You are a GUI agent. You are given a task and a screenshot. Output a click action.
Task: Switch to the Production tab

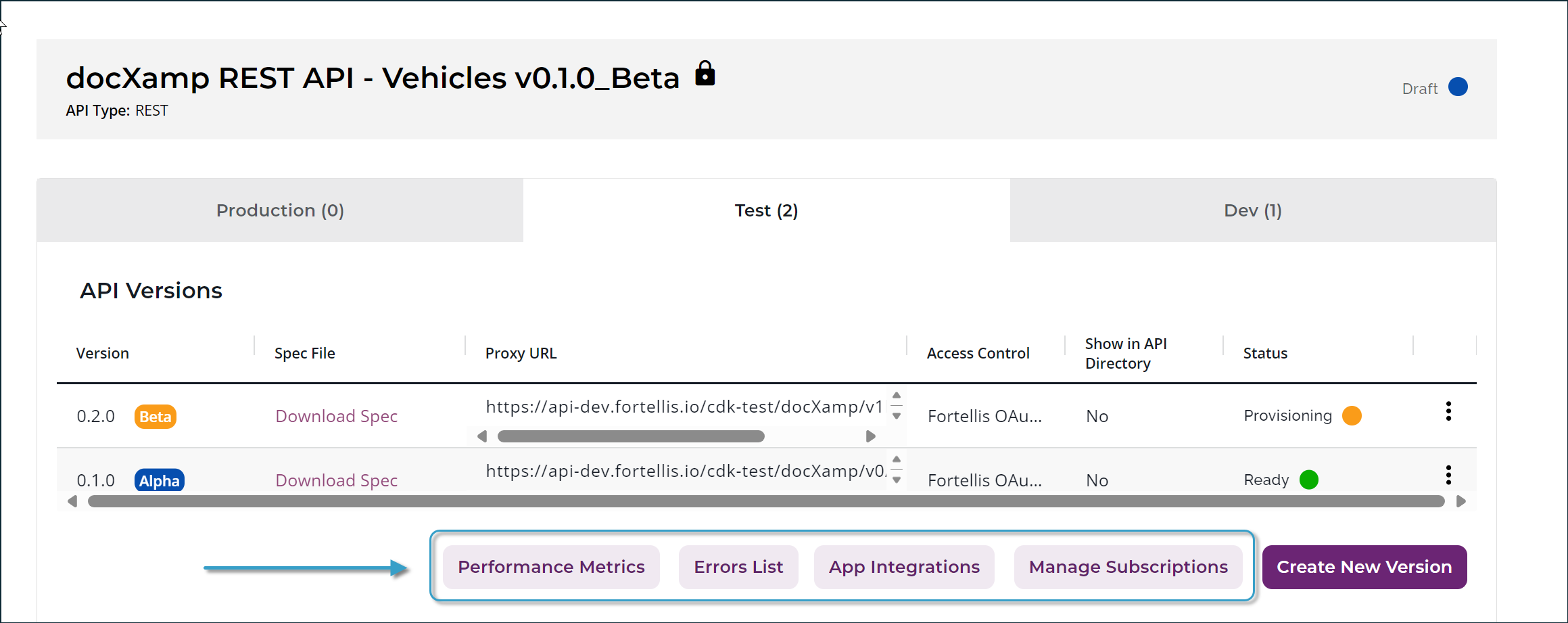tap(280, 210)
